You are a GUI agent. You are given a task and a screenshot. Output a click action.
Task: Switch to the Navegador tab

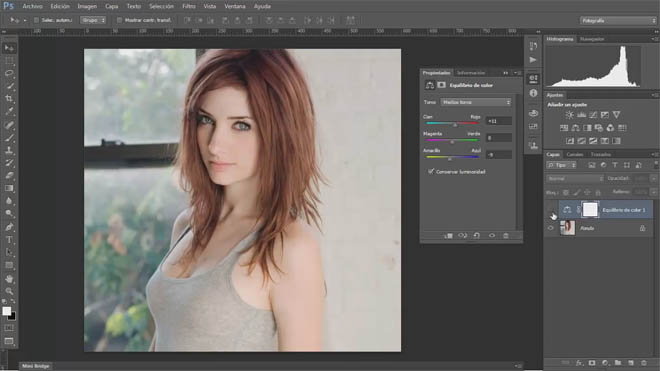592,39
